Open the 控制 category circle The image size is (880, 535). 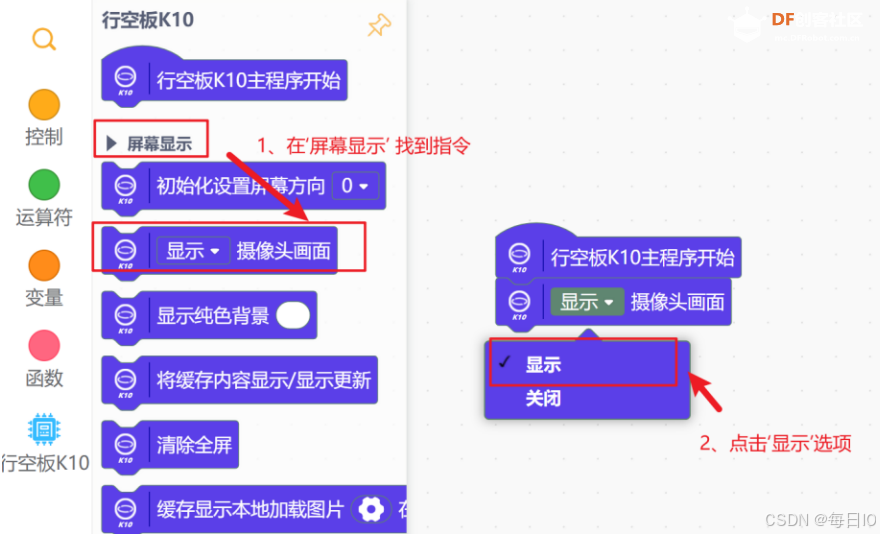(44, 104)
